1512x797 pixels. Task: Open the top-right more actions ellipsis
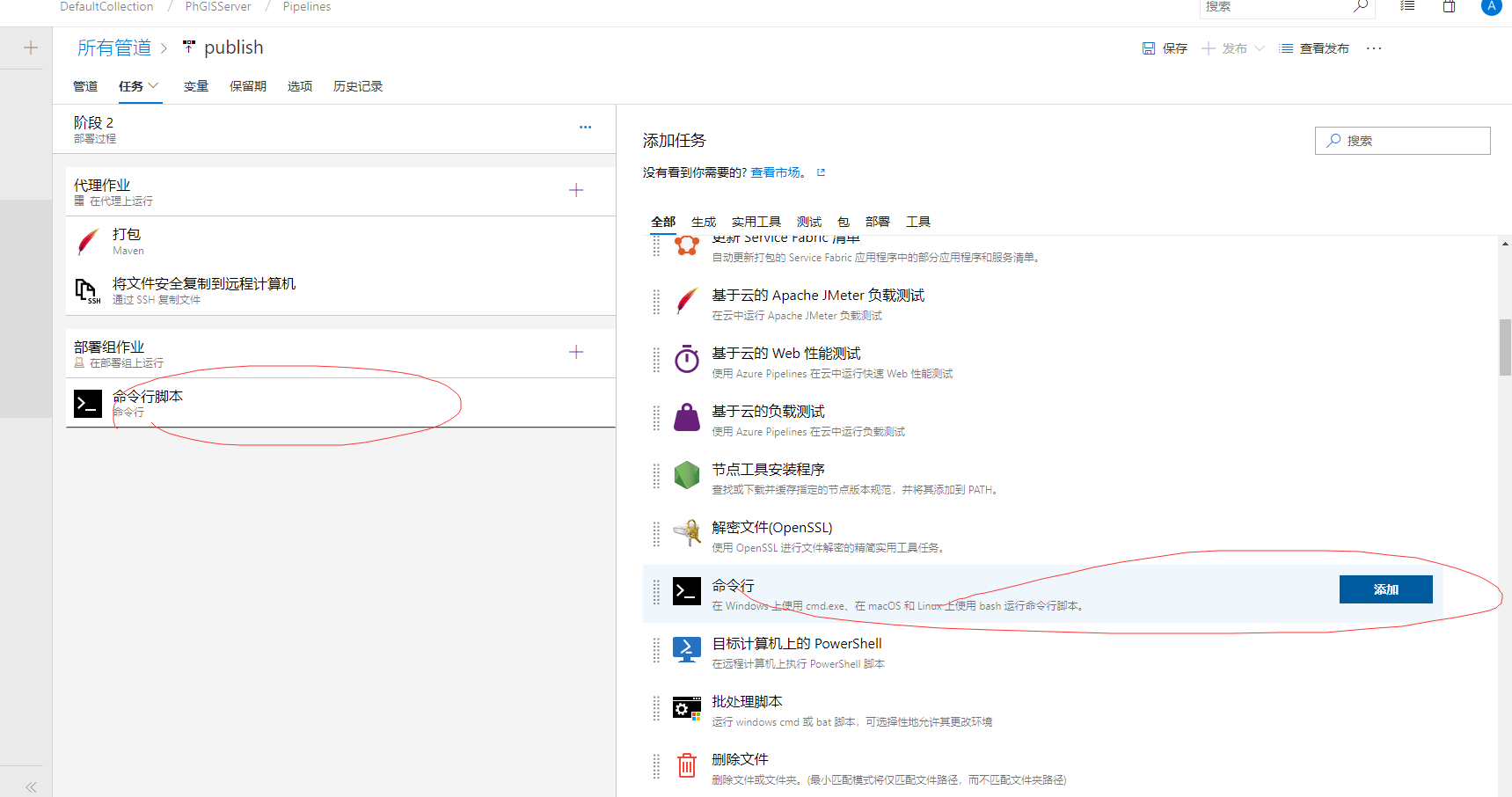(x=1374, y=48)
